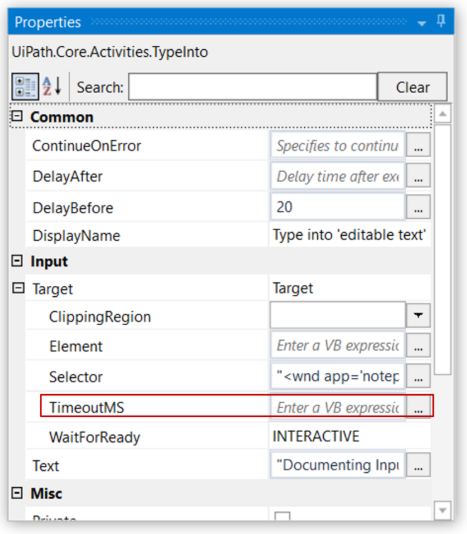Open ellipsis editor for DelayBefore
The image size is (467, 534).
click(418, 207)
